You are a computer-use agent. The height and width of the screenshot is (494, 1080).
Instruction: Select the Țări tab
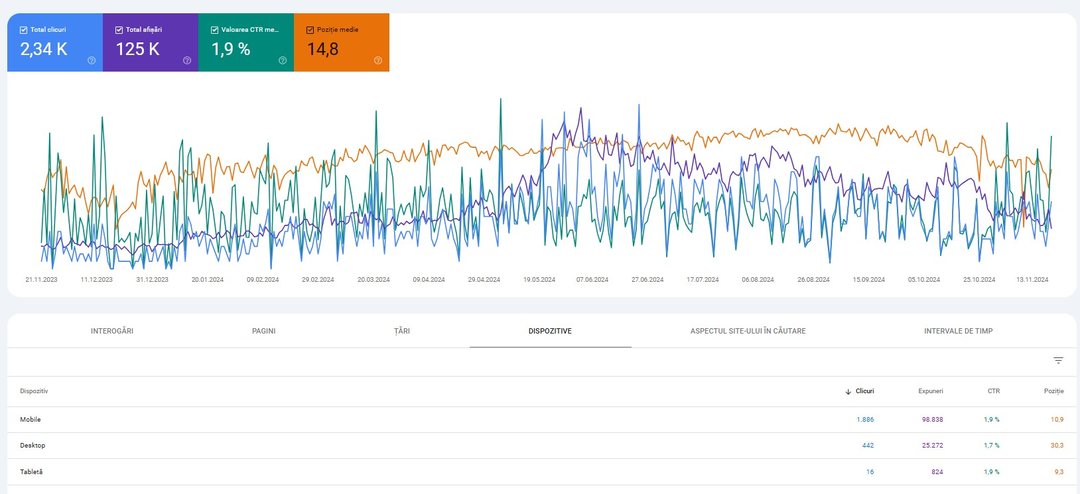pyautogui.click(x=401, y=330)
